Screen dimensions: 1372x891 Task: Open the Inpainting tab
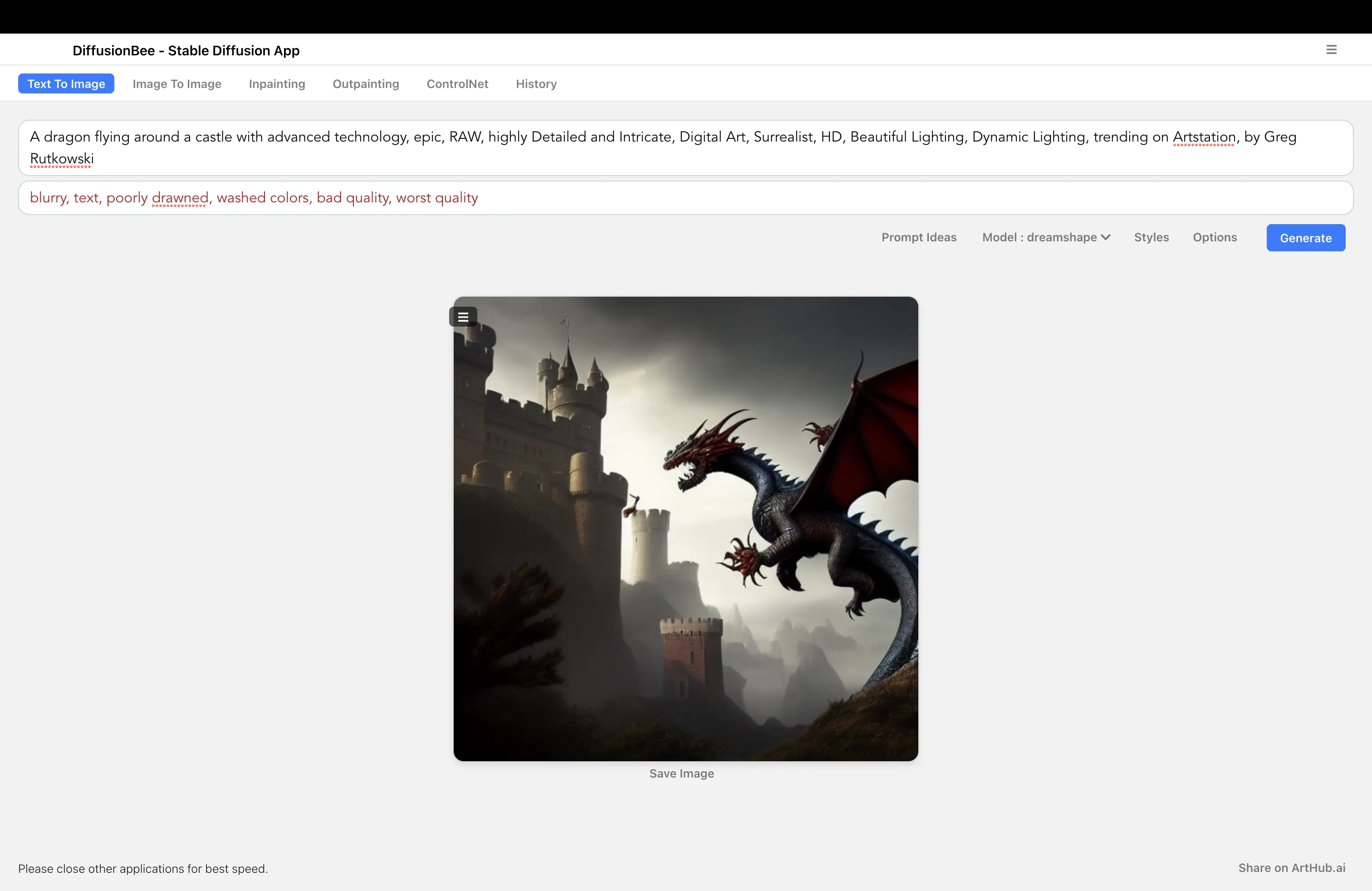(x=277, y=84)
